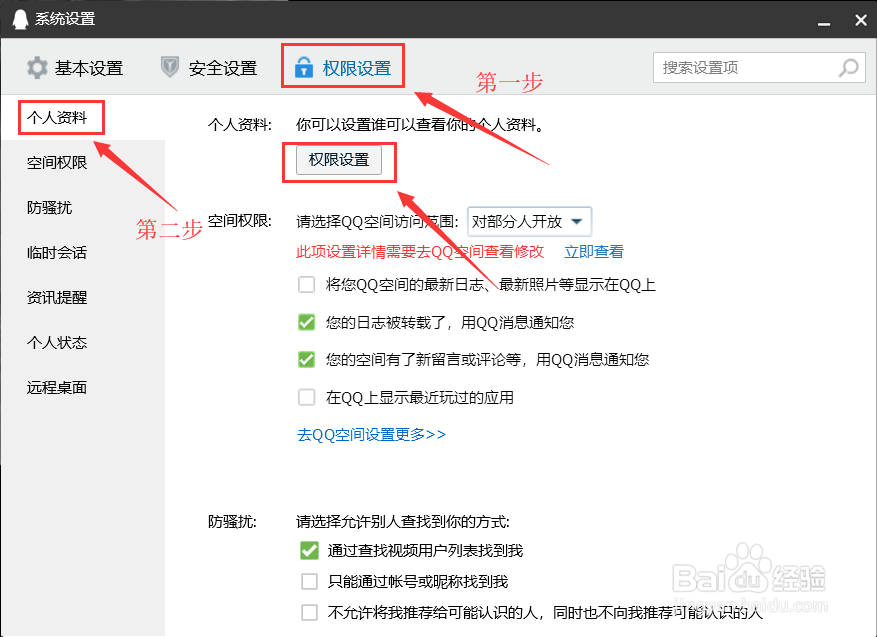
Task: Click the magnifier icon in the search box
Action: pyautogui.click(x=847, y=67)
